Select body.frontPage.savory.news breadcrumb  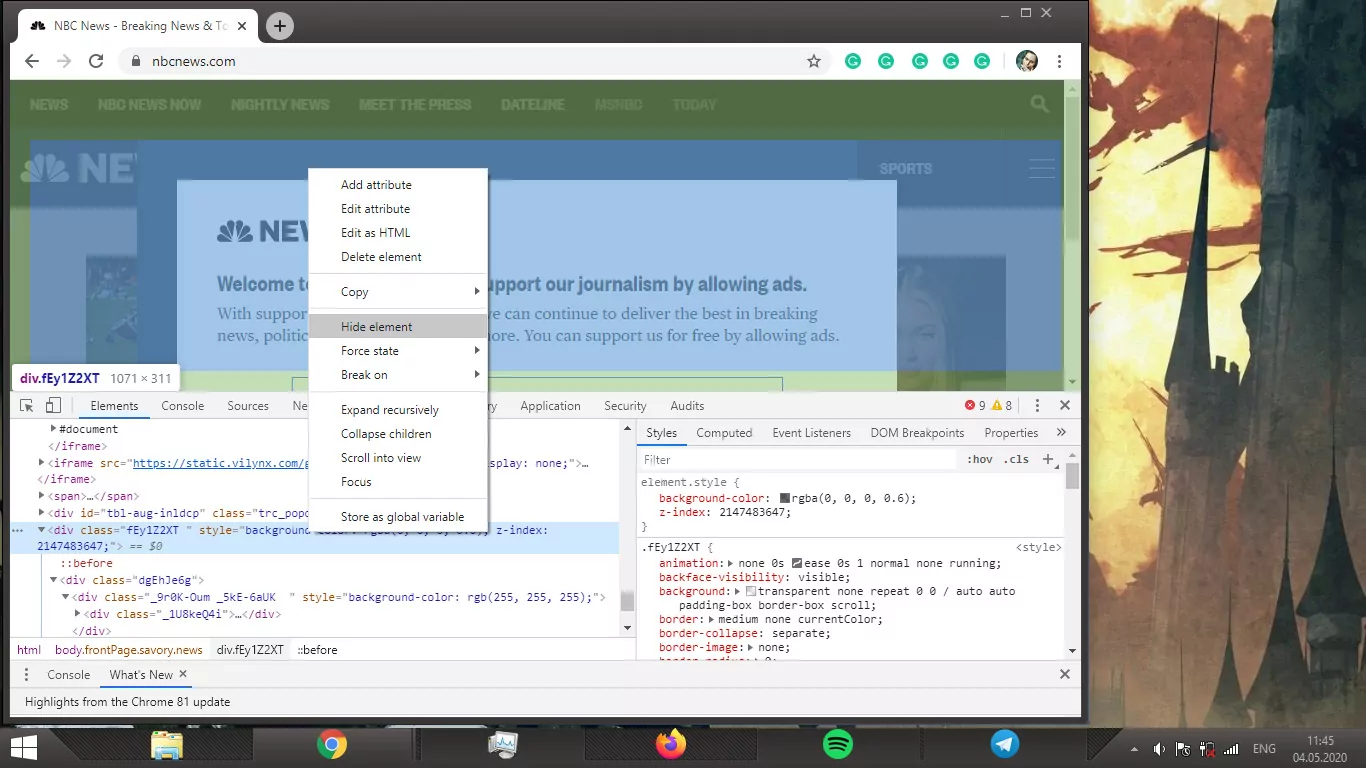pos(128,650)
